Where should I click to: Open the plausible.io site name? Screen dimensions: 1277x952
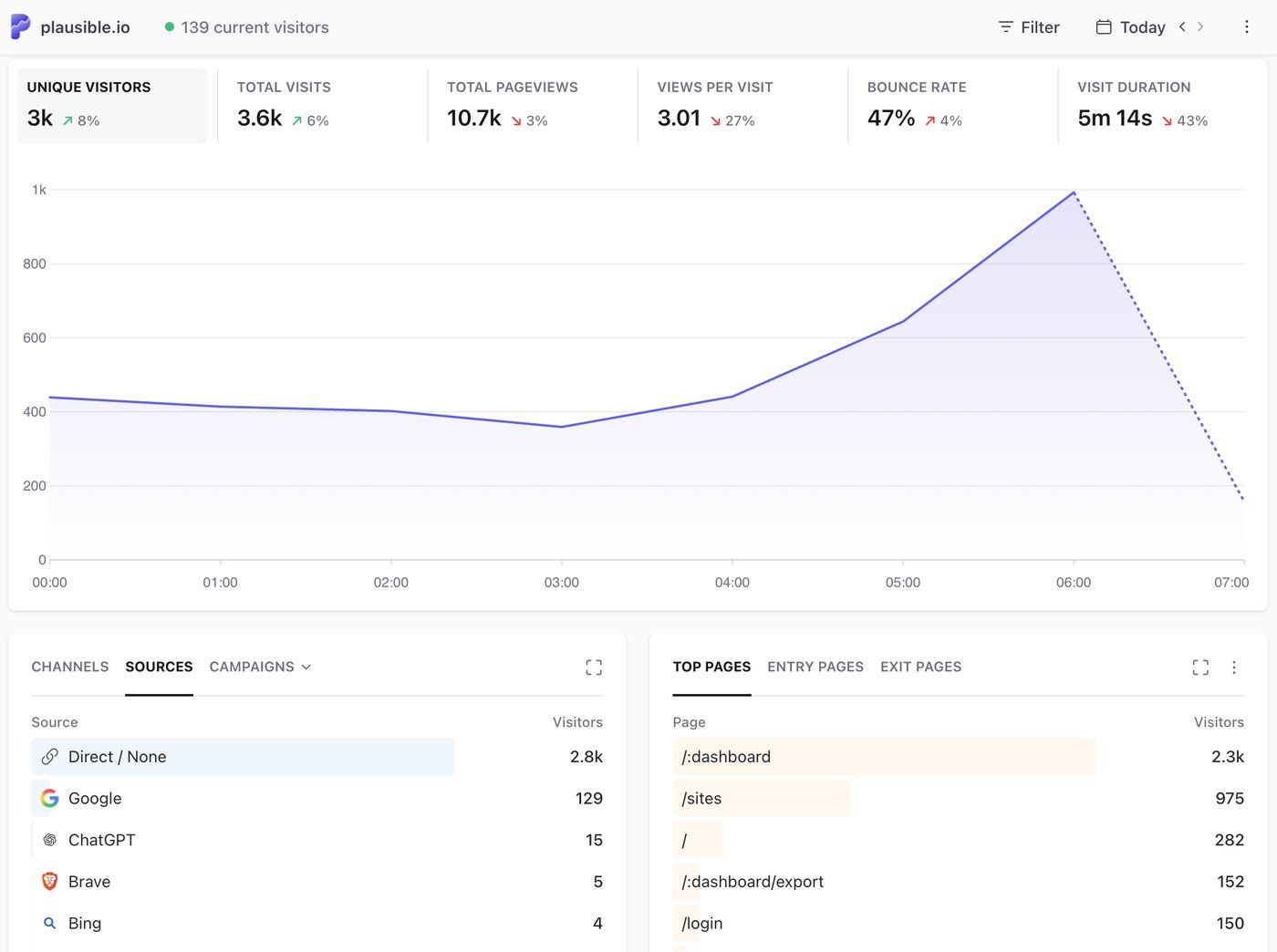pos(85,27)
